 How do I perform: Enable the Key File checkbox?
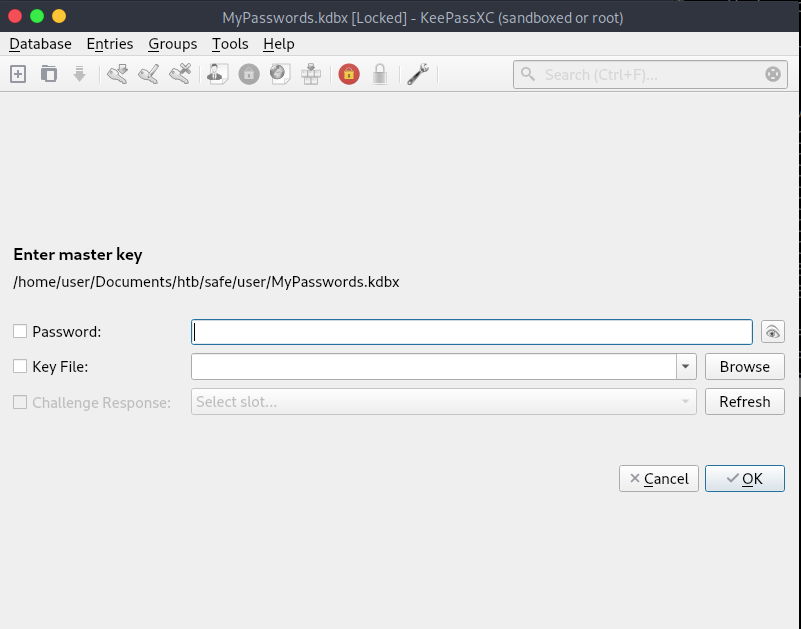[x=20, y=367]
